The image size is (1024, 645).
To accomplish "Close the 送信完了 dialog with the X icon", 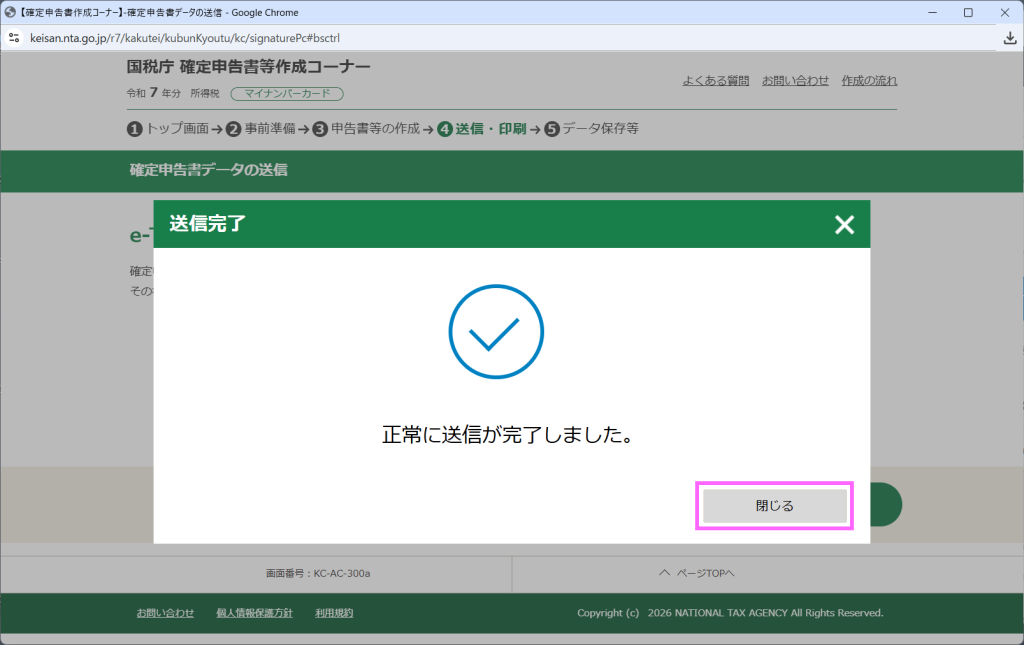I will tap(844, 225).
